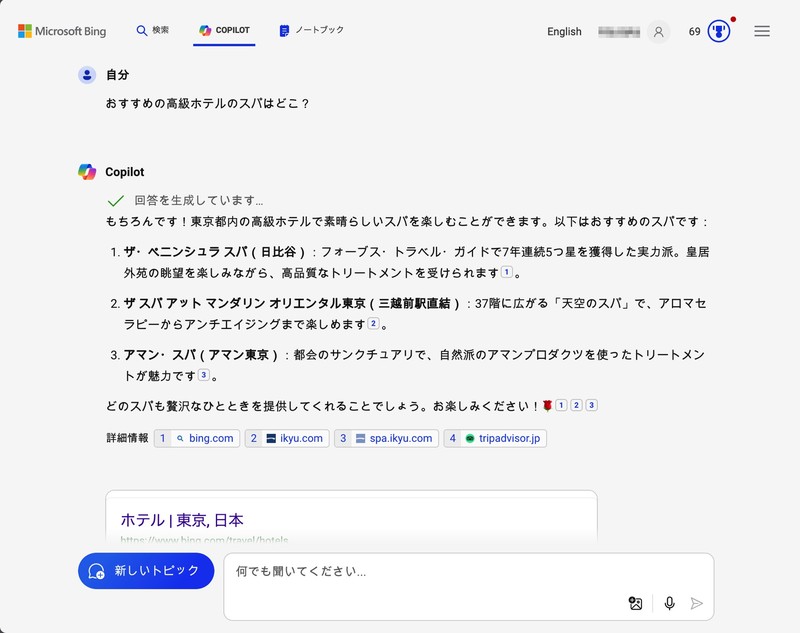800x633 pixels.
Task: Click the blurred account name
Action: [x=619, y=32]
